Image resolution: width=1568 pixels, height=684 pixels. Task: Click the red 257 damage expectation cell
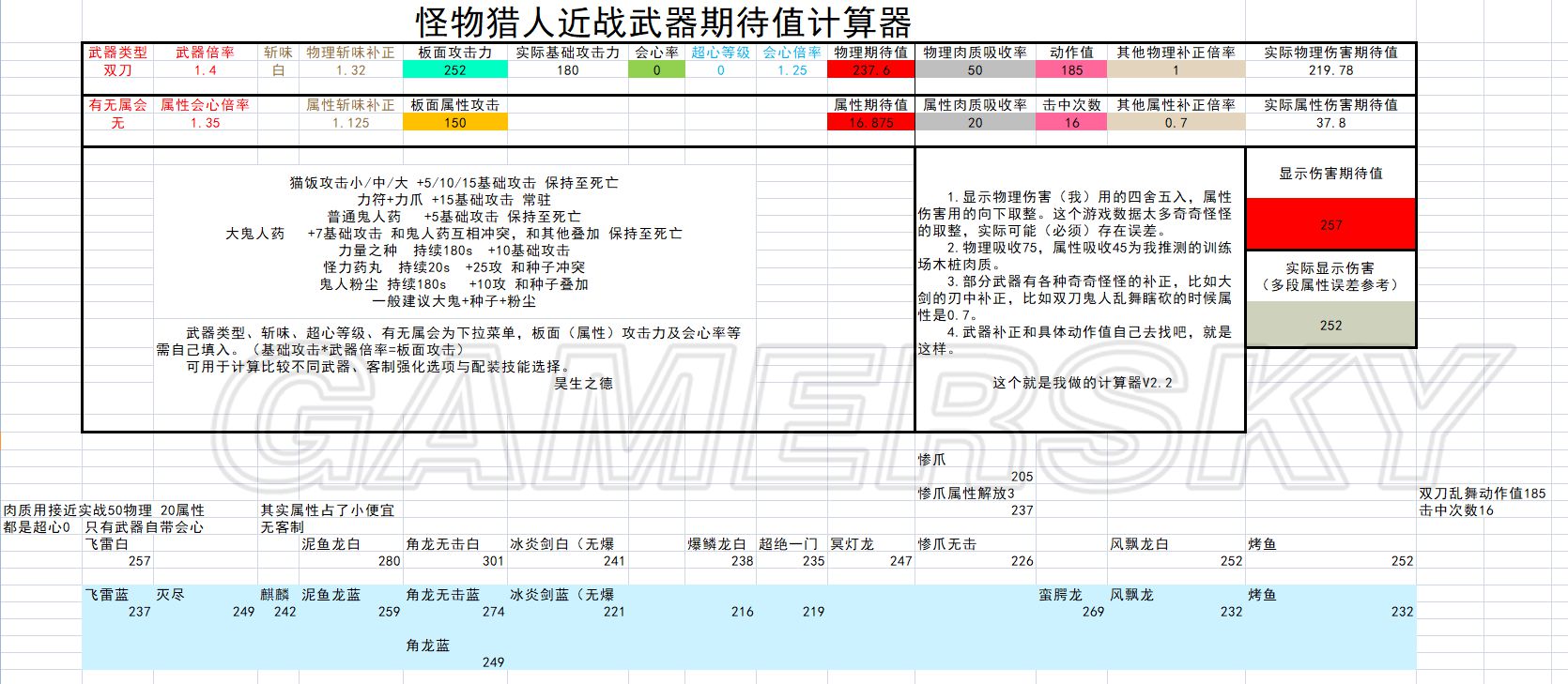(1331, 224)
